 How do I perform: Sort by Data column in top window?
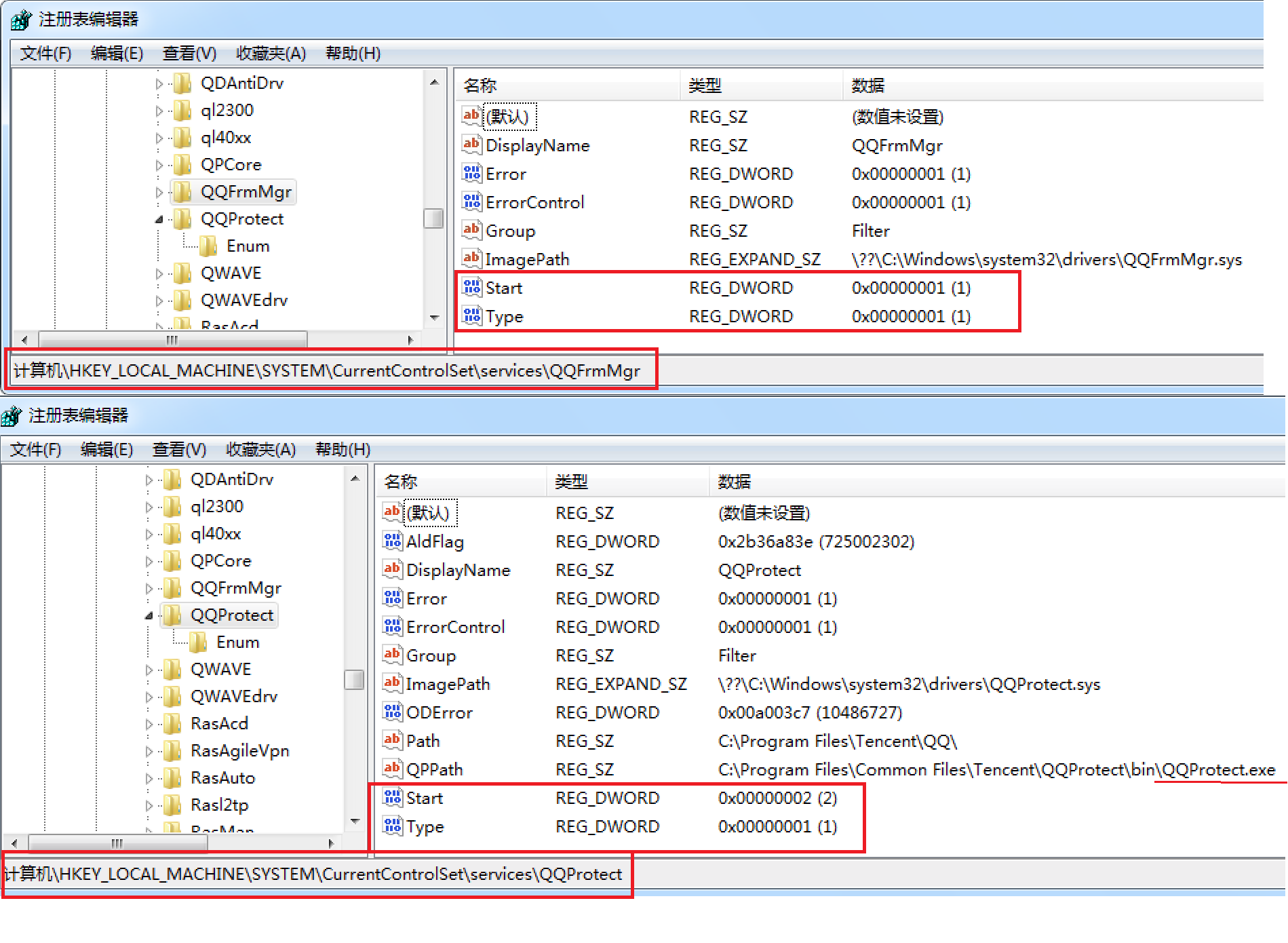pos(1053,85)
